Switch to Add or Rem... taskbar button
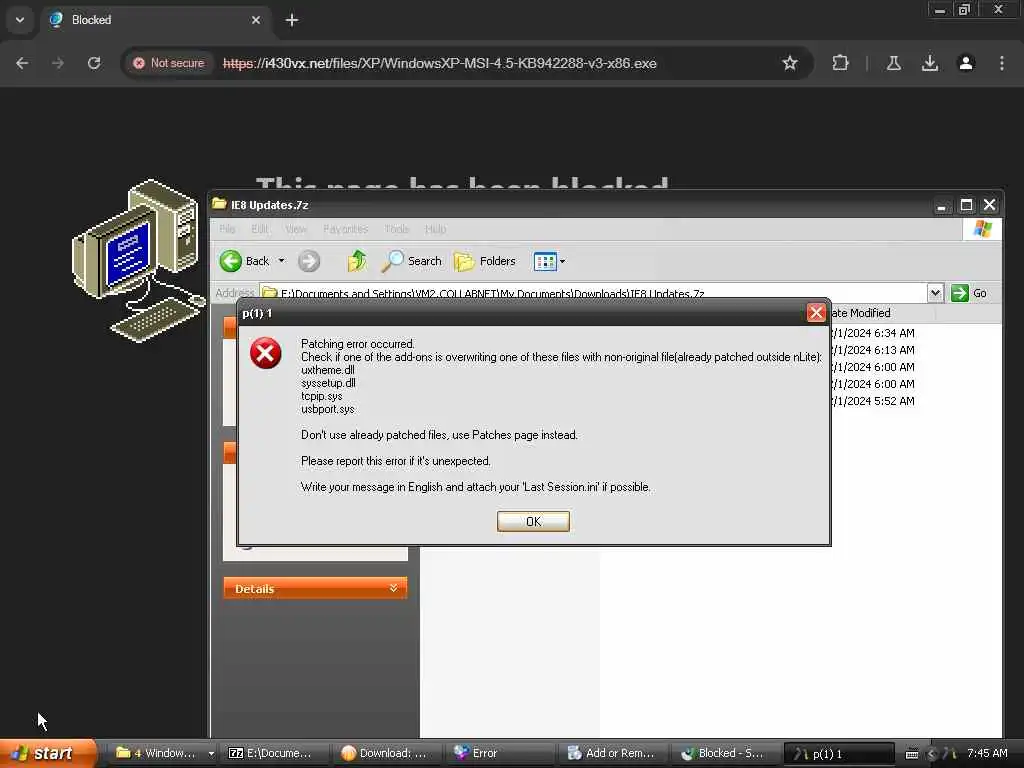 [x=614, y=753]
